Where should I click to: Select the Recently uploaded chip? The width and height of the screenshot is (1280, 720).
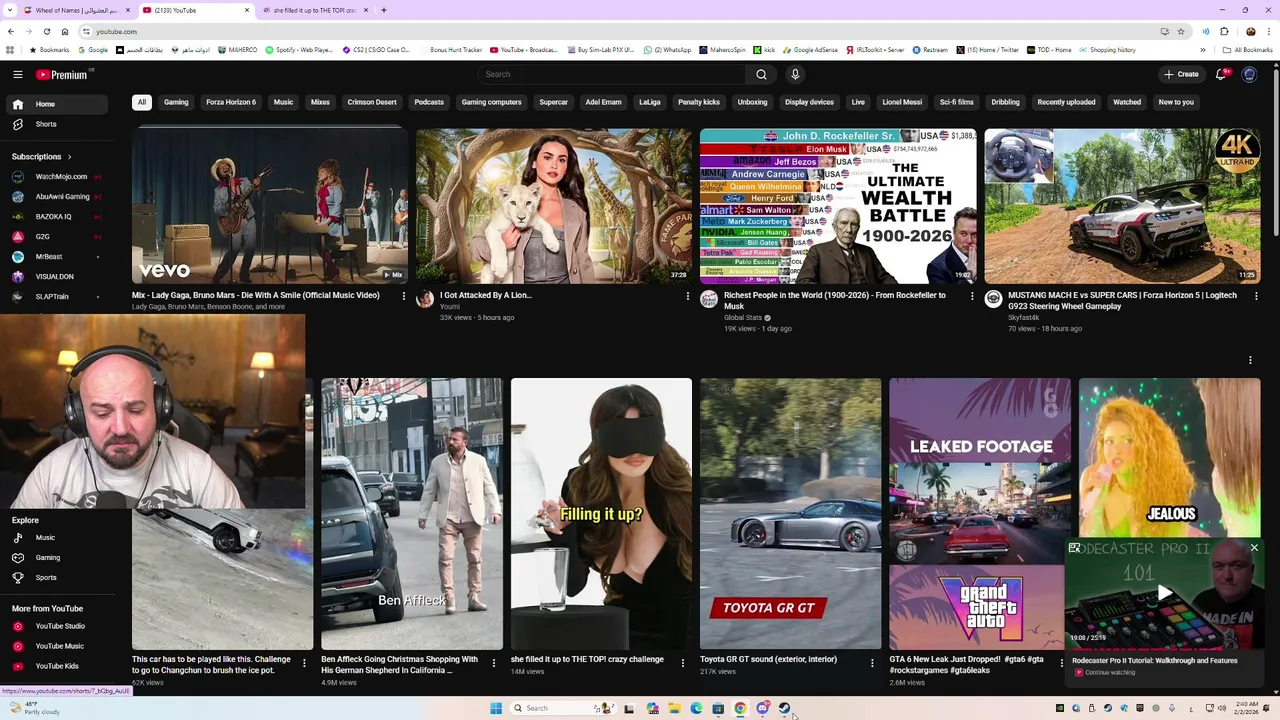click(1066, 102)
